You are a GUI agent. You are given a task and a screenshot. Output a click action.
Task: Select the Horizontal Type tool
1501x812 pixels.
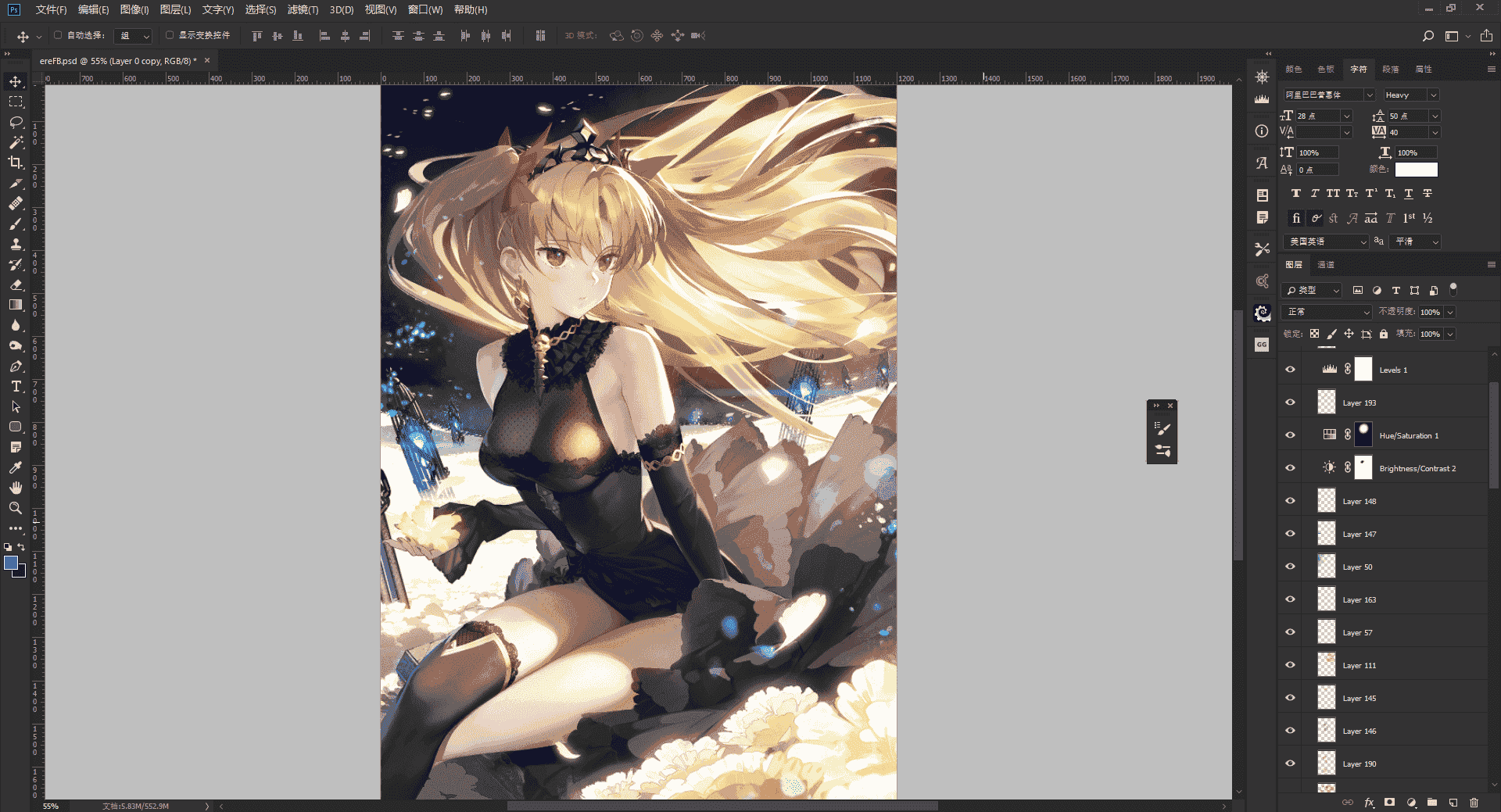(x=16, y=386)
